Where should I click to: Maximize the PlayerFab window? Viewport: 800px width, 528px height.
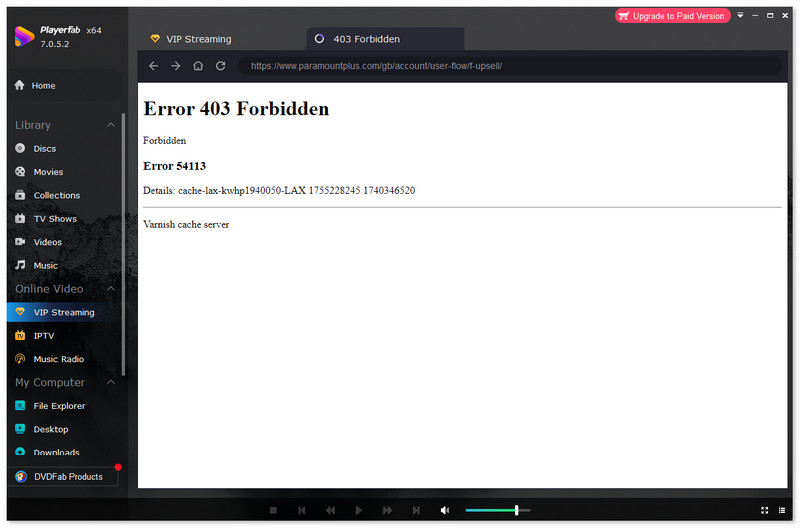pos(770,15)
